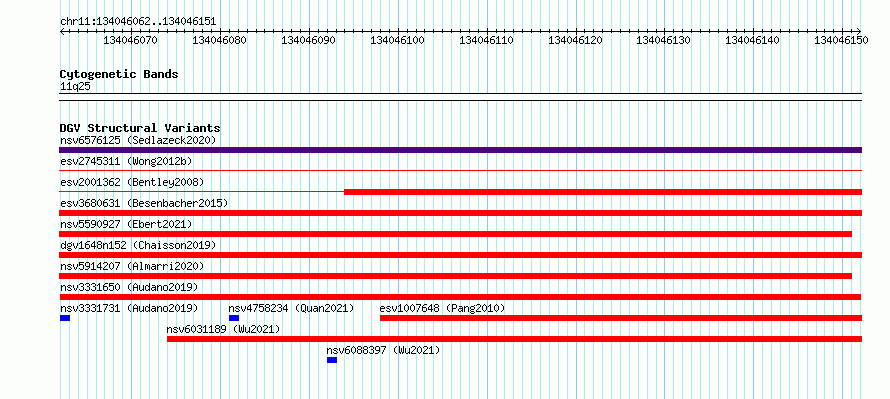Click the red bar under nsv6031189

point(514,339)
